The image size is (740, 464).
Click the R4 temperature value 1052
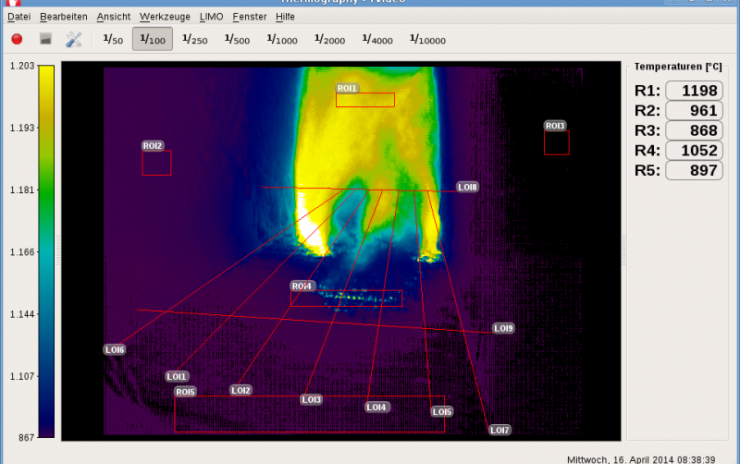694,150
